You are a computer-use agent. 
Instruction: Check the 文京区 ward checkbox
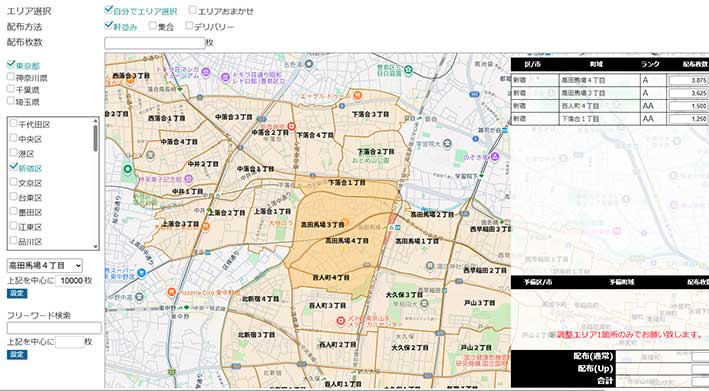14,182
